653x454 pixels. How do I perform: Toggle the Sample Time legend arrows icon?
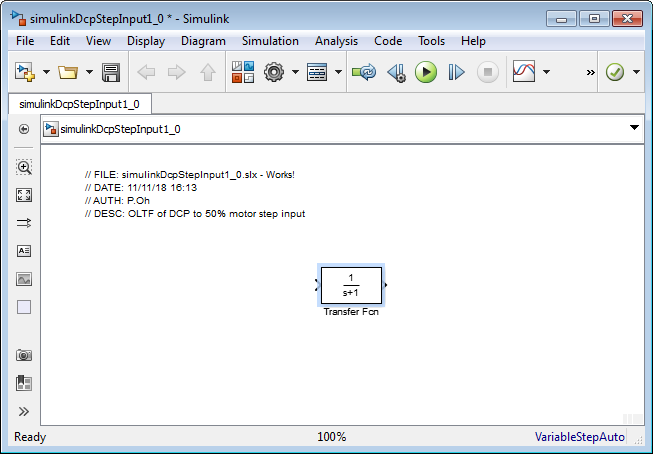pyautogui.click(x=24, y=223)
